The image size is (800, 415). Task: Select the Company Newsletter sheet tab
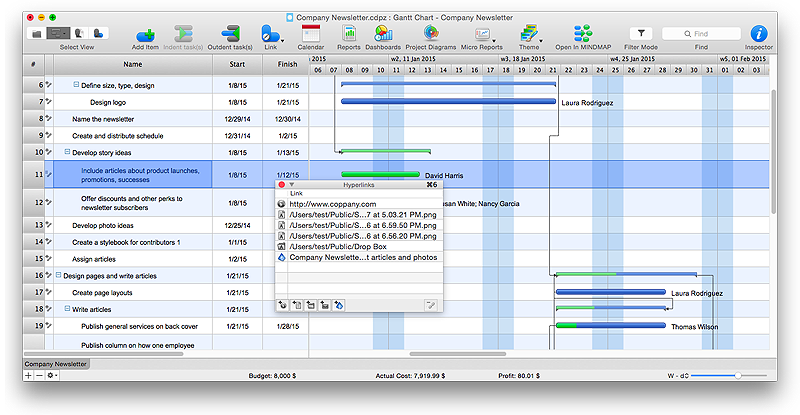tap(54, 364)
